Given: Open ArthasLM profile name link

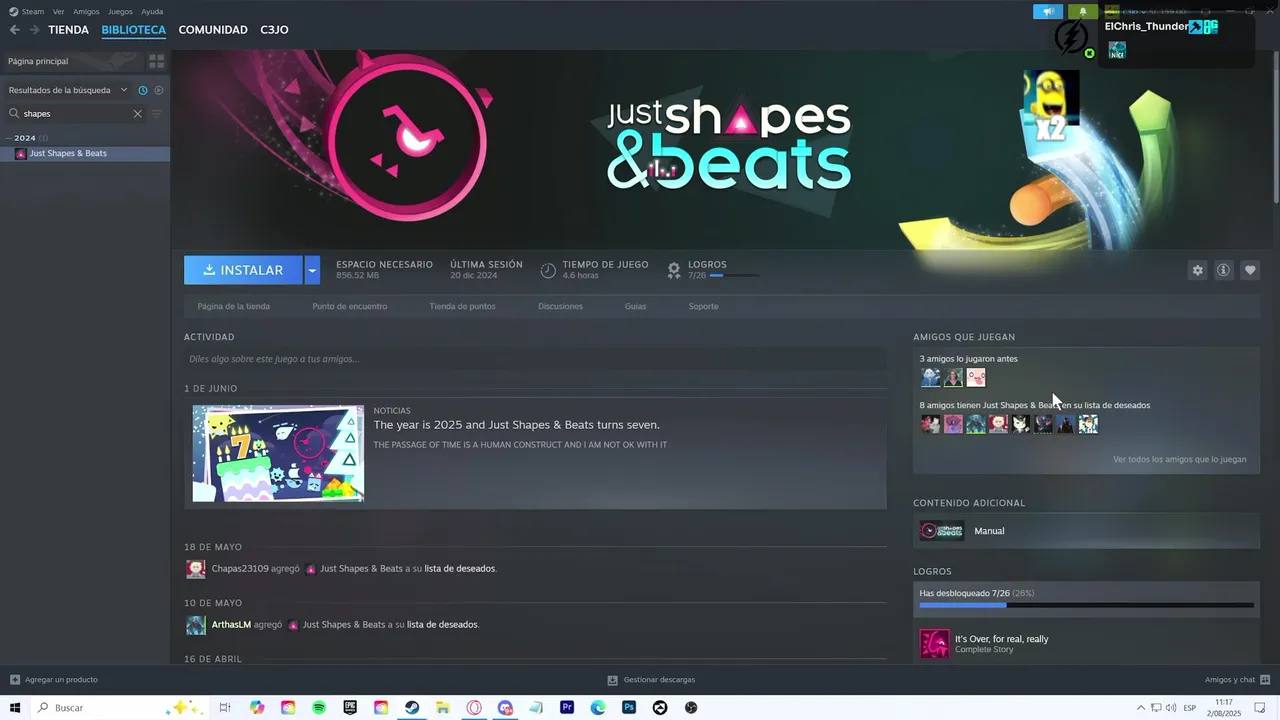Looking at the screenshot, I should coord(231,625).
